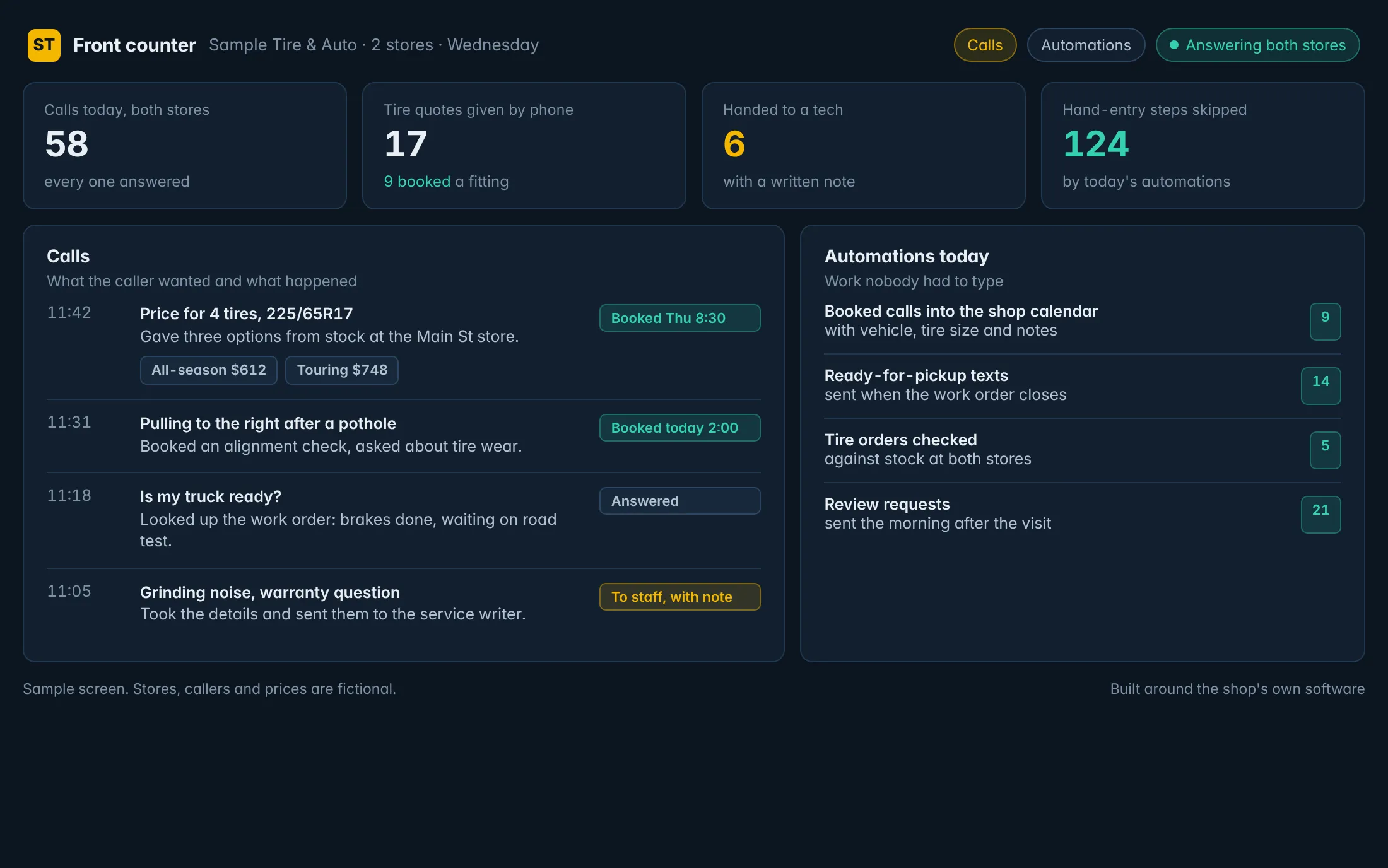Viewport: 1388px width, 868px height.
Task: Open the Automations tab
Action: pos(1086,45)
